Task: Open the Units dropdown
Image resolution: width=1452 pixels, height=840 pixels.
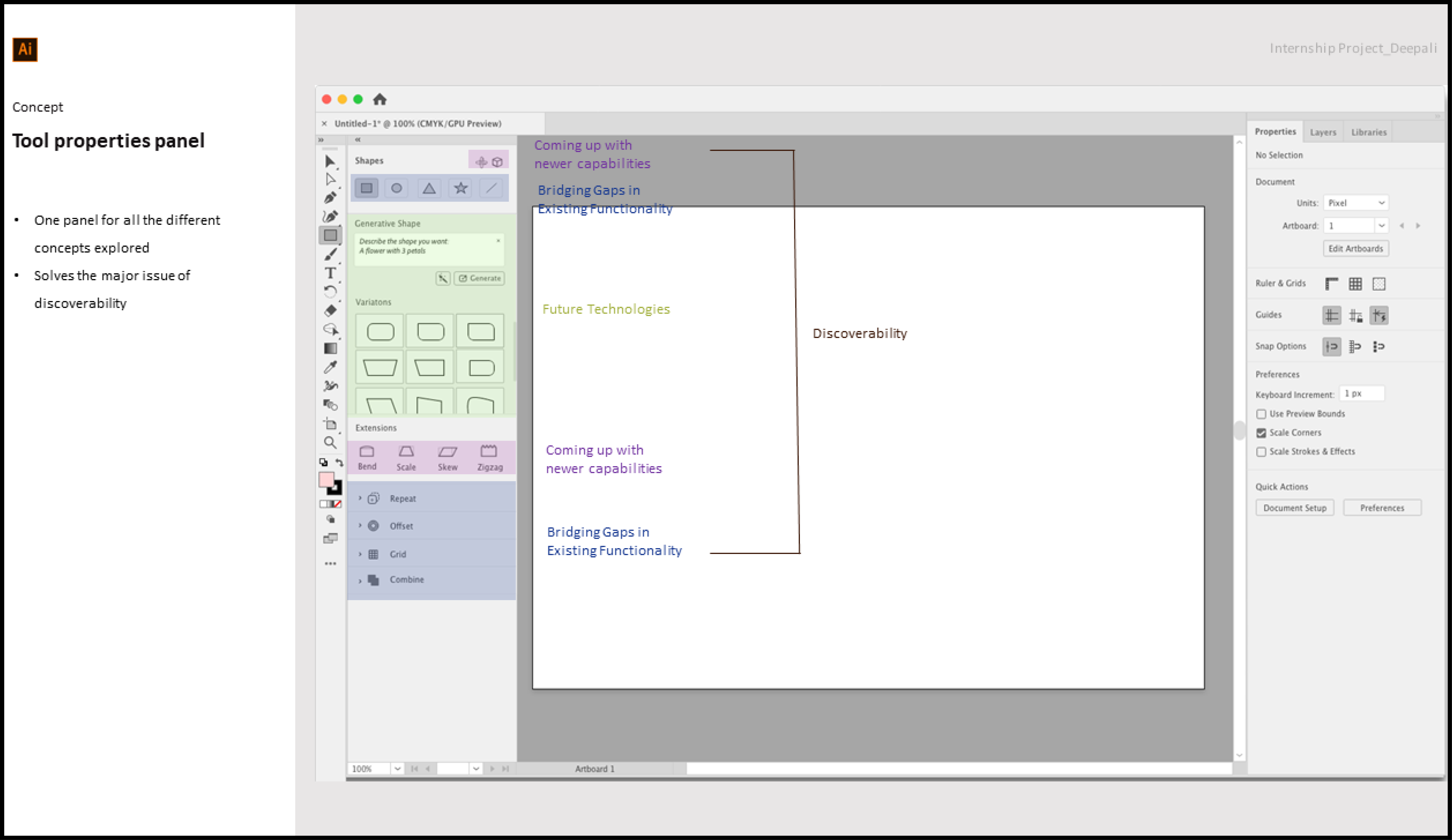Action: pos(1355,203)
